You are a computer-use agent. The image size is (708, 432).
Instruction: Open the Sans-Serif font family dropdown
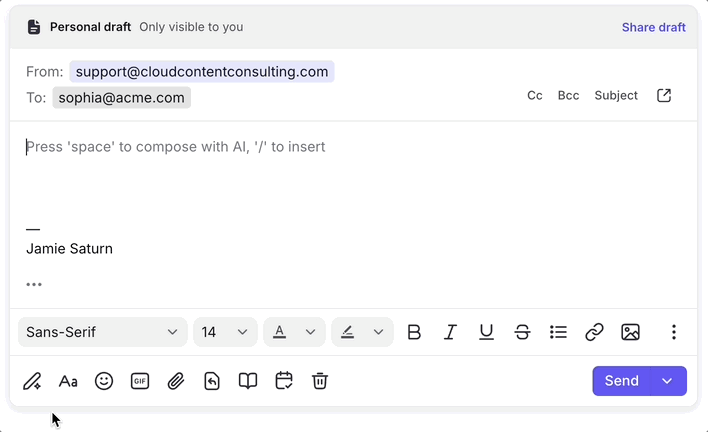tap(102, 332)
